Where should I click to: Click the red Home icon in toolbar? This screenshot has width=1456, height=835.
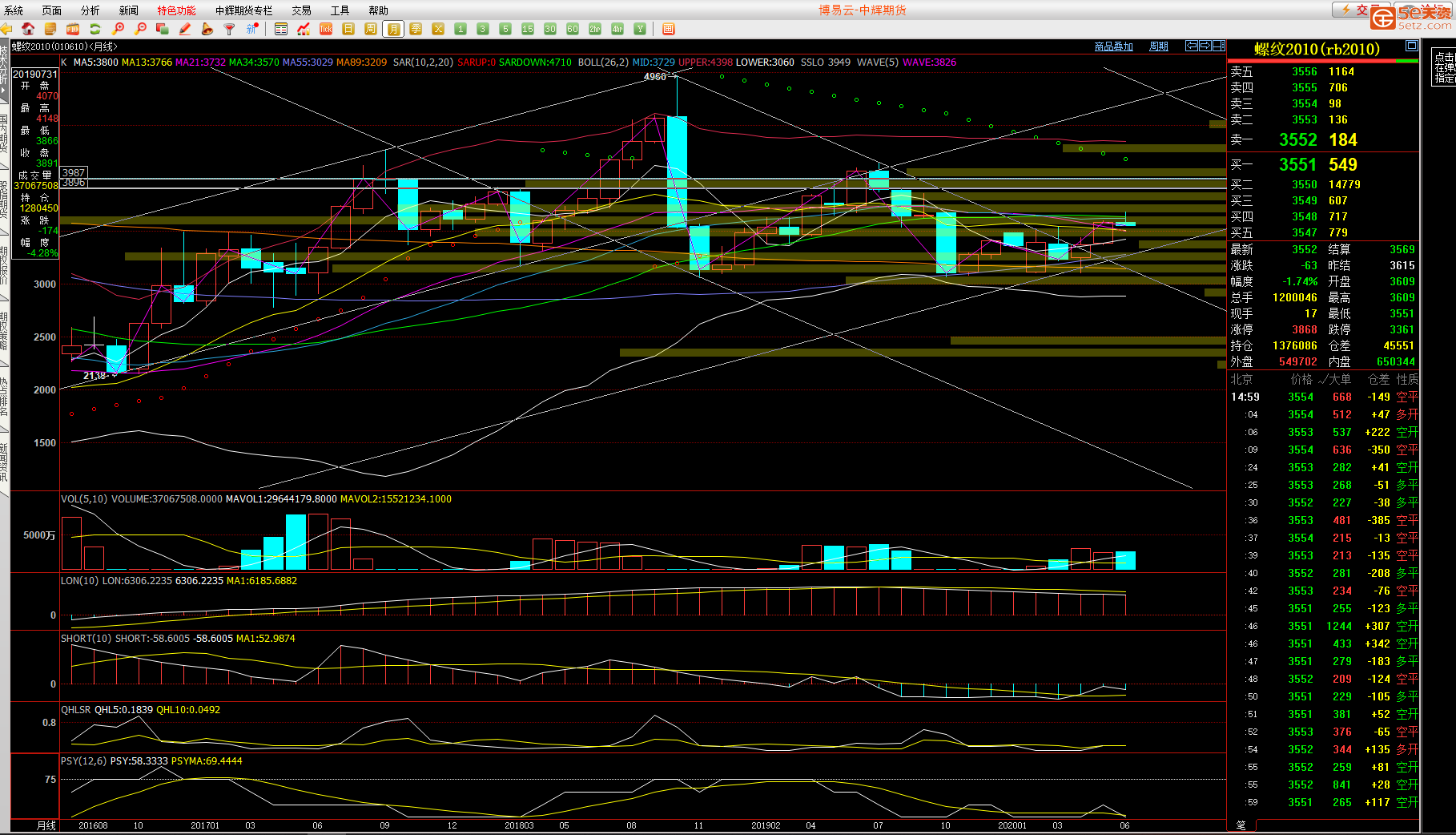click(x=28, y=29)
